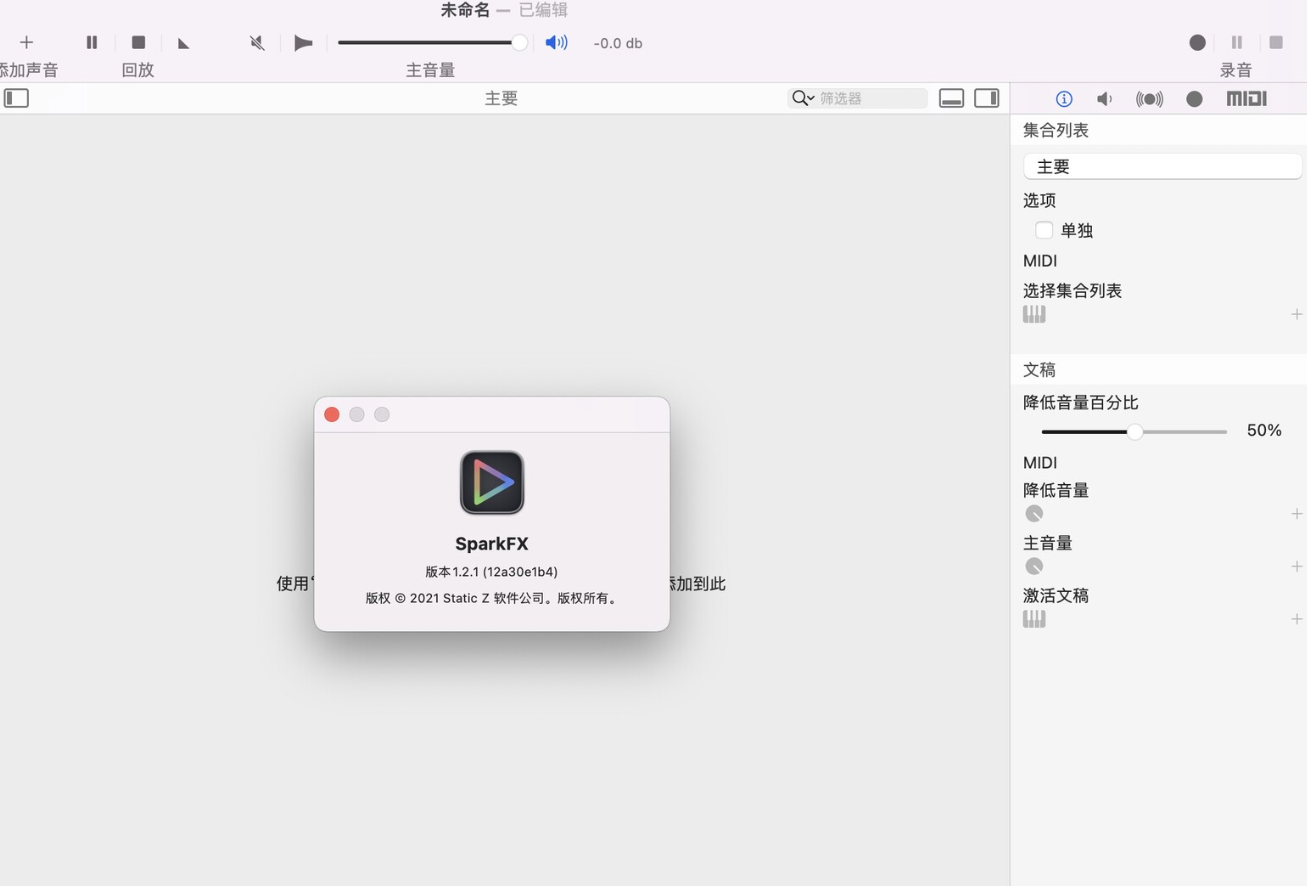The image size is (1307, 886).
Task: Toggle the sidebar with the panel icon
Action: (16, 97)
